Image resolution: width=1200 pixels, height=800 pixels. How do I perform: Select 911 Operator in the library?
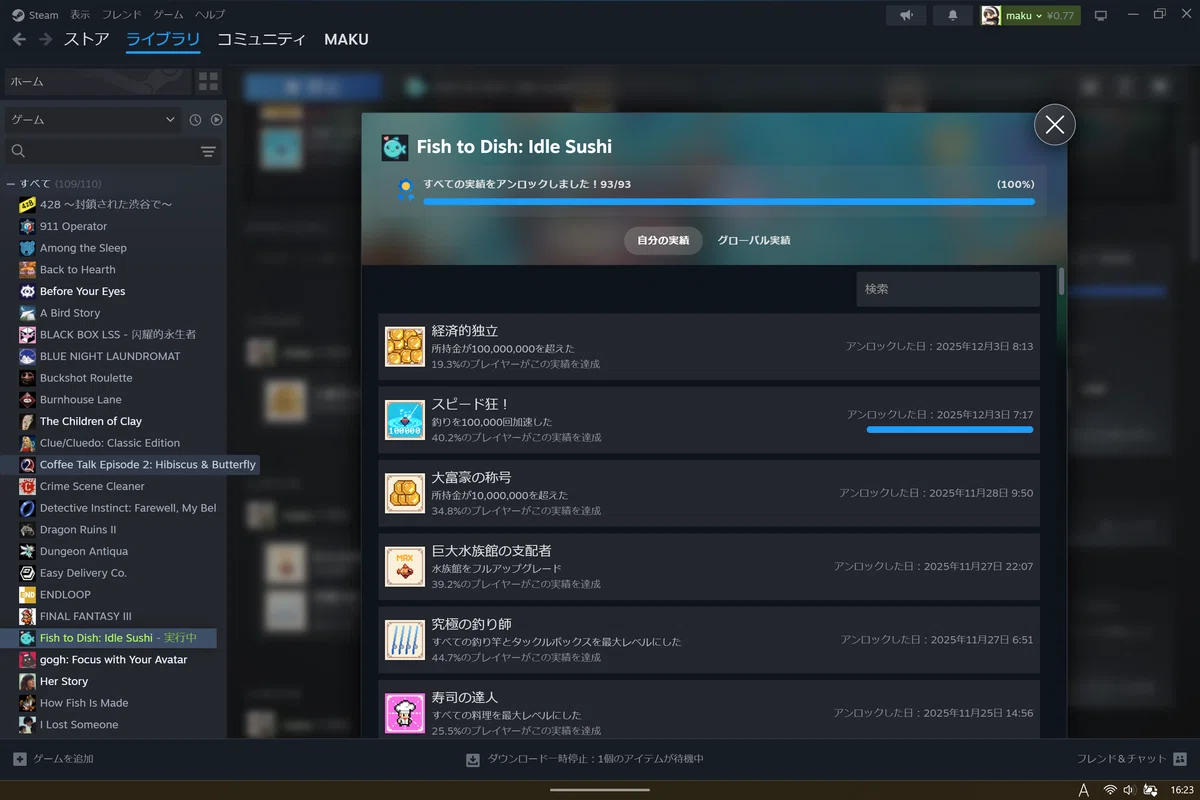pyautogui.click(x=73, y=226)
